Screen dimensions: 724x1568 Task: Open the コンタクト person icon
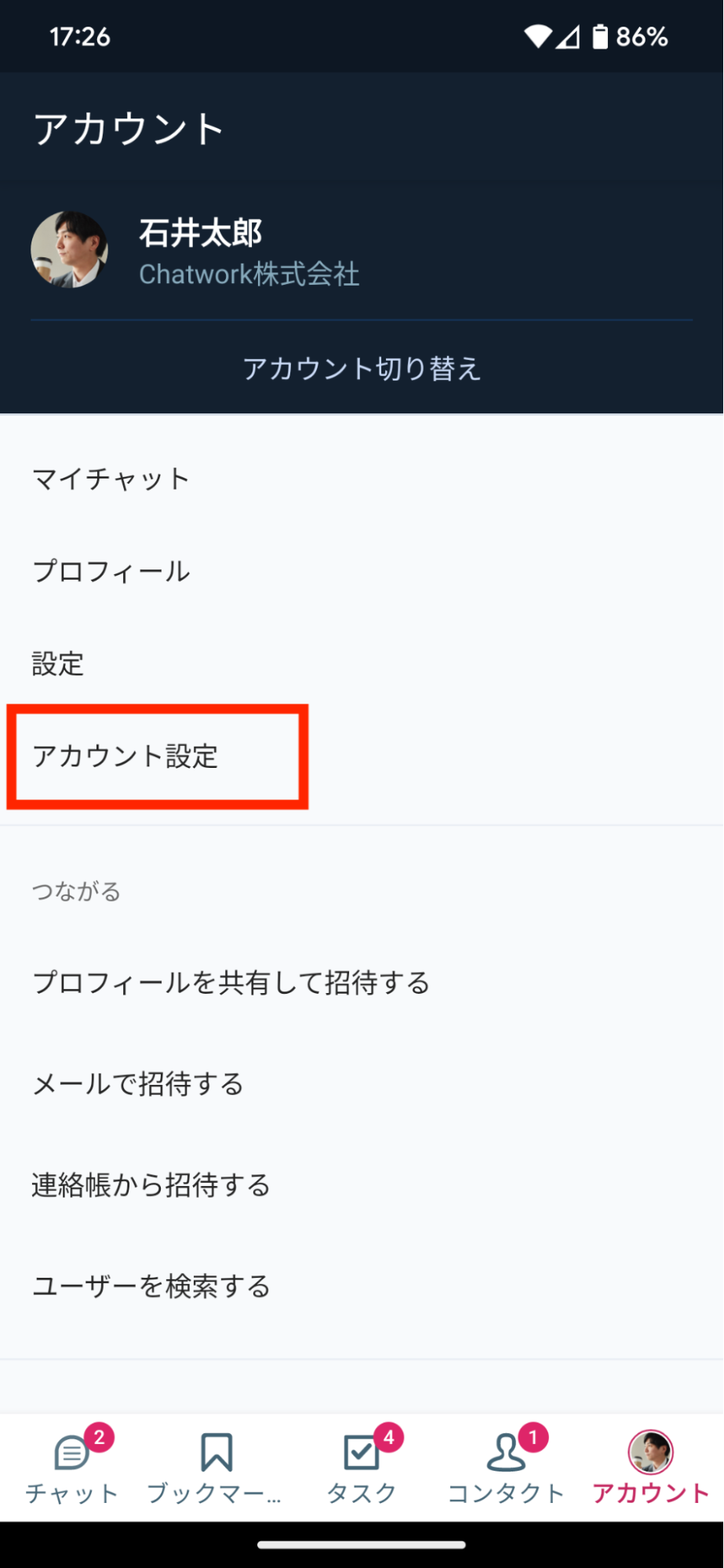[506, 1452]
